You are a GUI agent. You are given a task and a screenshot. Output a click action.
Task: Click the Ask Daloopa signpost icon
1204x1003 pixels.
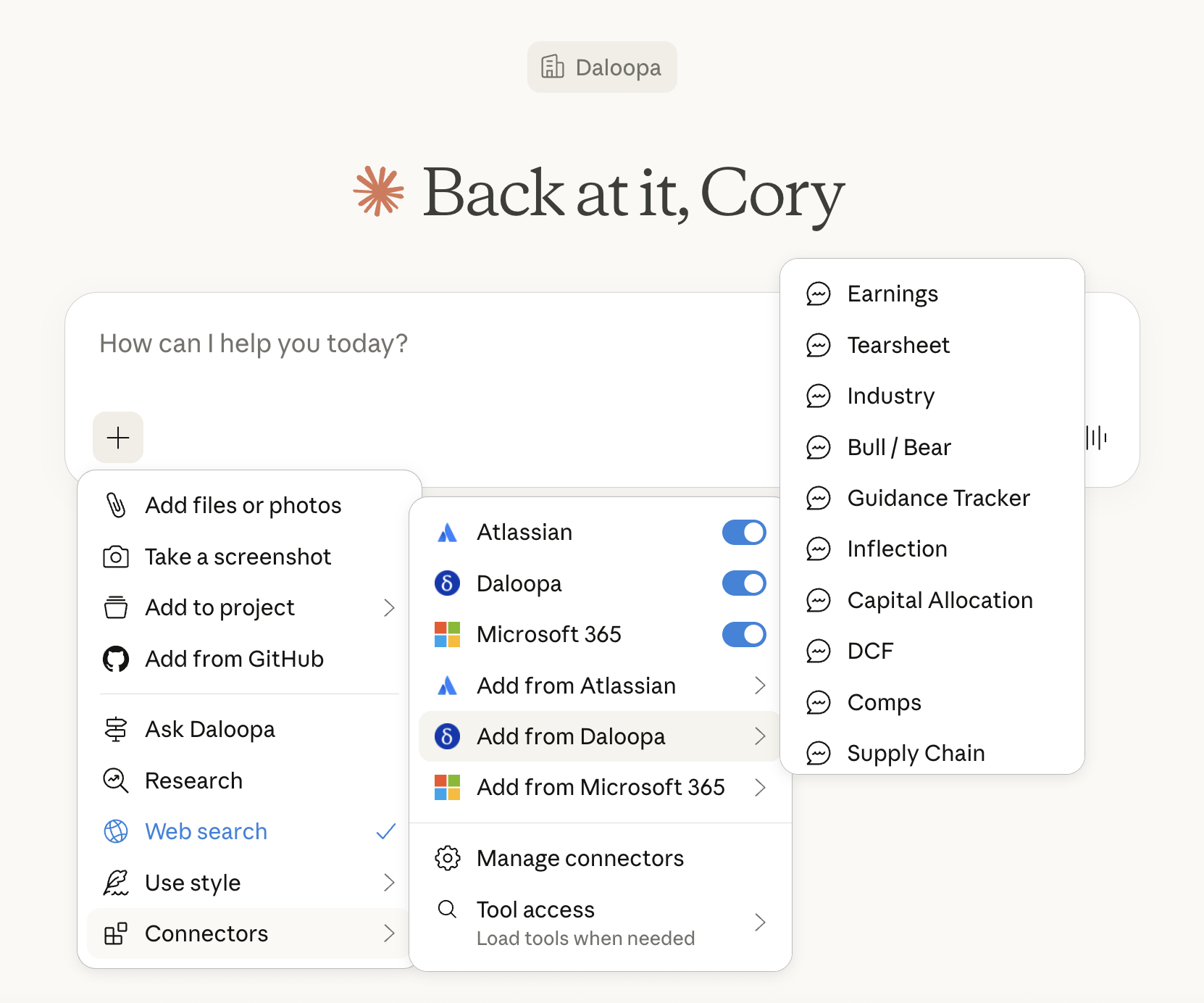(116, 729)
